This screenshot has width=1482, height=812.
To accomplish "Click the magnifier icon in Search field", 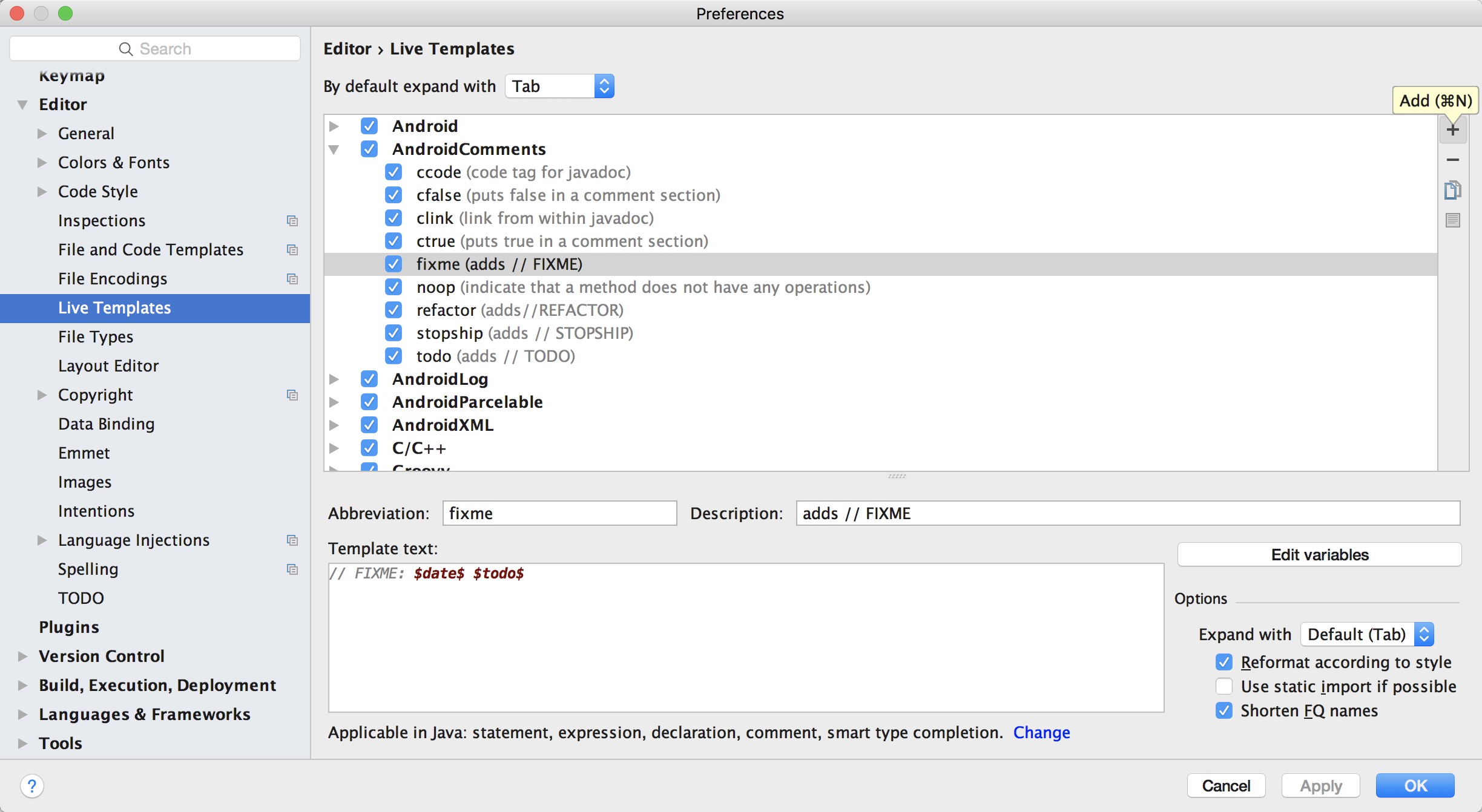I will [125, 49].
